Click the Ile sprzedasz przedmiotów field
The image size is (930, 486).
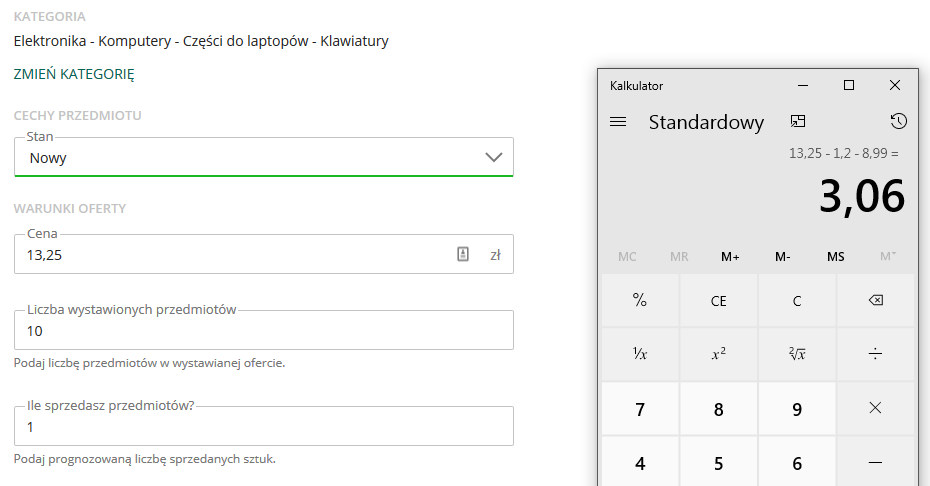[264, 427]
